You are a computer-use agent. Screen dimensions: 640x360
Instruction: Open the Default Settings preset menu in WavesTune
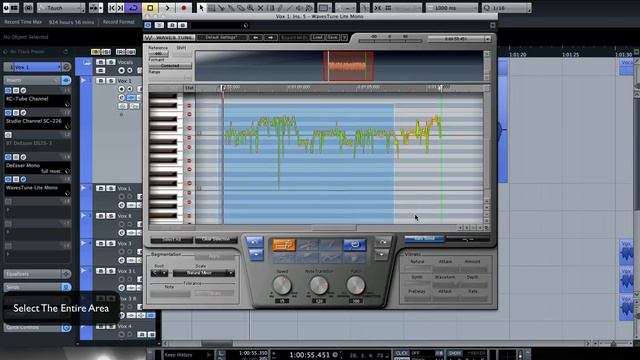[222, 38]
